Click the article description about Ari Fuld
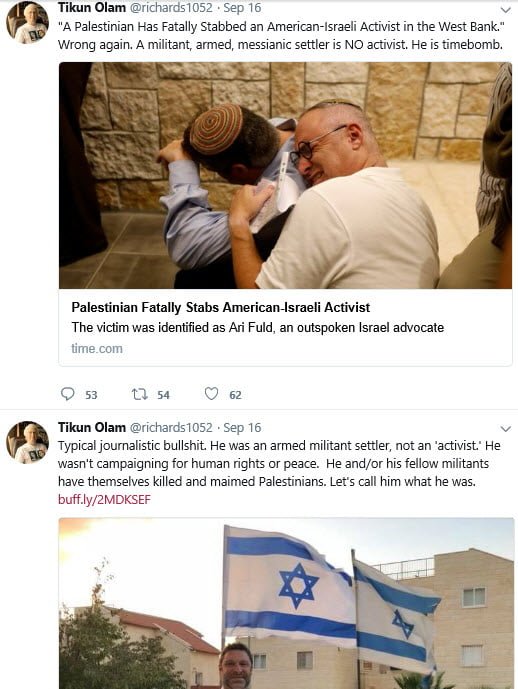Image resolution: width=518 pixels, height=689 pixels. (257, 327)
